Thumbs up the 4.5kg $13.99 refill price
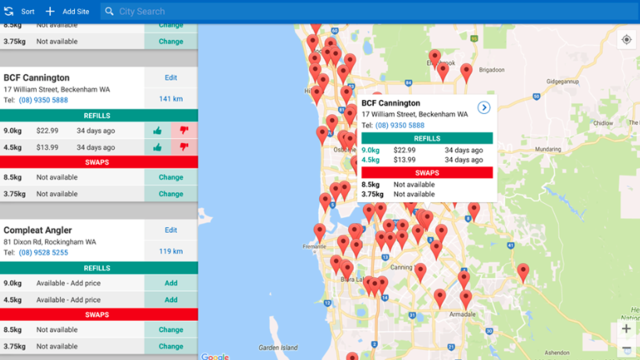This screenshot has width=640, height=360. coord(158,147)
